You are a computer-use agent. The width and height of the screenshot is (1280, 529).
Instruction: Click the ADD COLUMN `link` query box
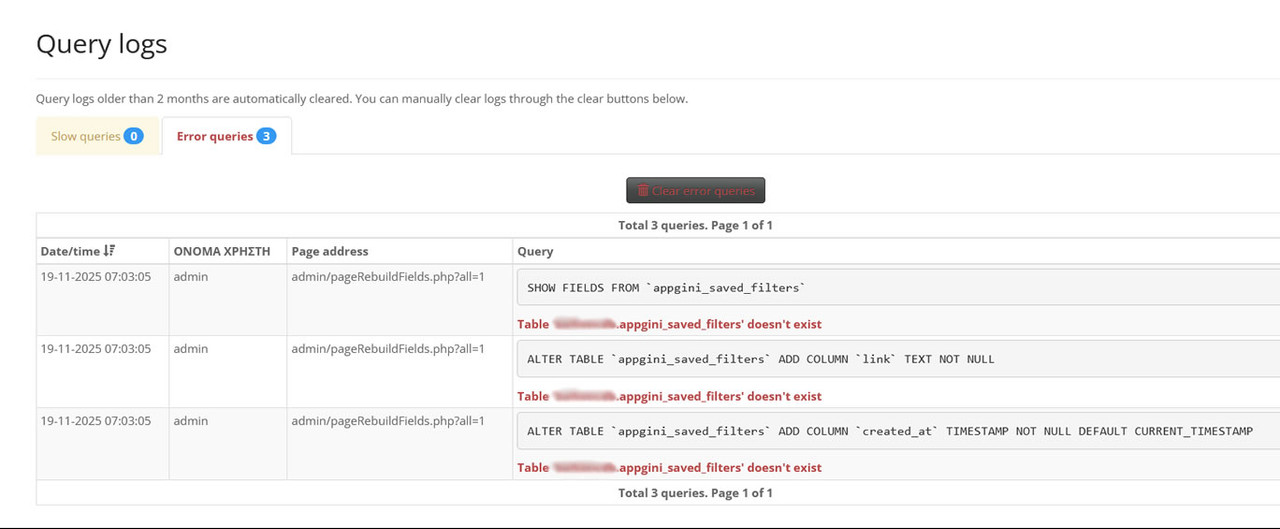click(x=898, y=359)
